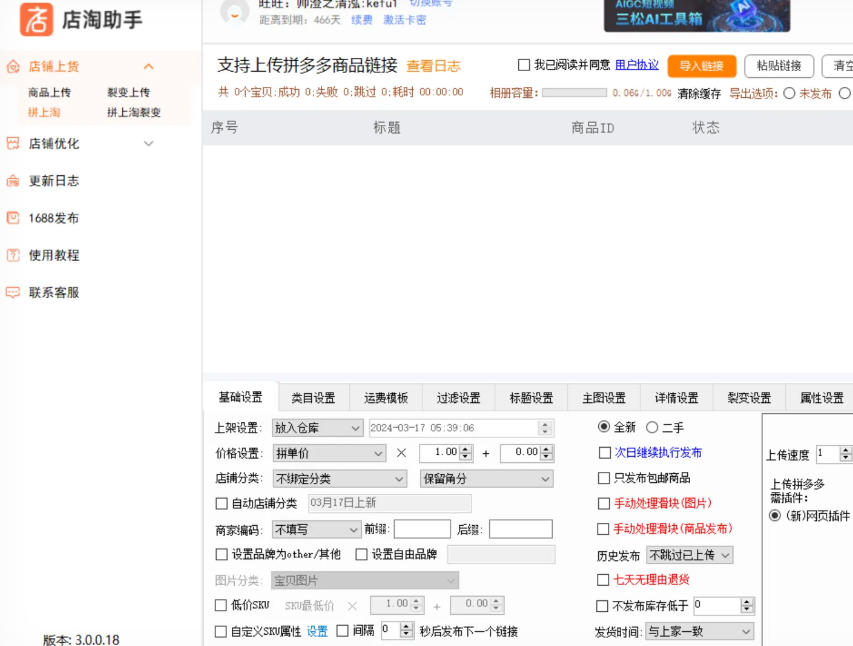
Task: Open the 店铺上货 section icon in sidebar
Action: pos(14,66)
